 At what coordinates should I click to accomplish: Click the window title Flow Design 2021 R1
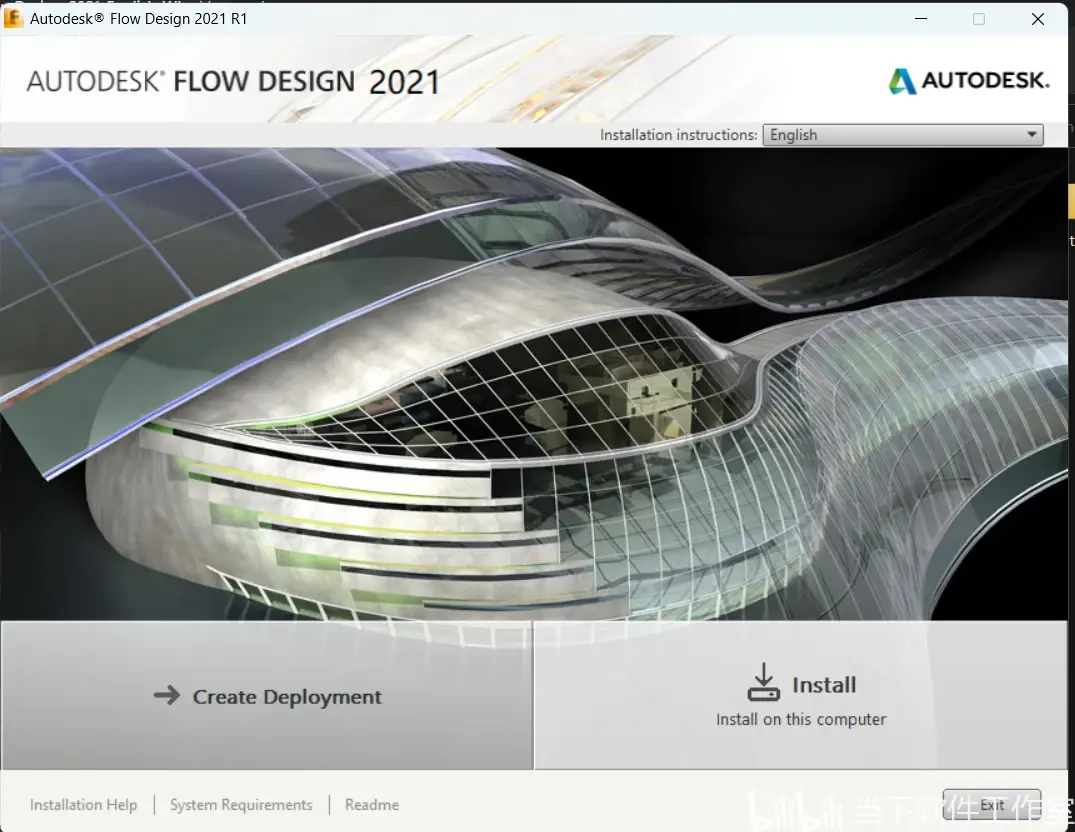pos(138,19)
